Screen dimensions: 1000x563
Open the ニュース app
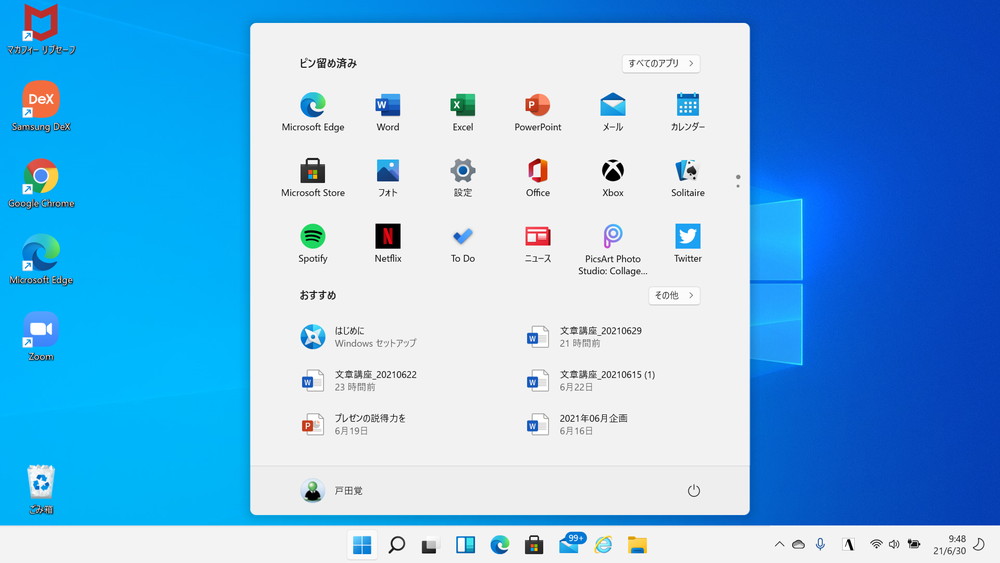538,244
